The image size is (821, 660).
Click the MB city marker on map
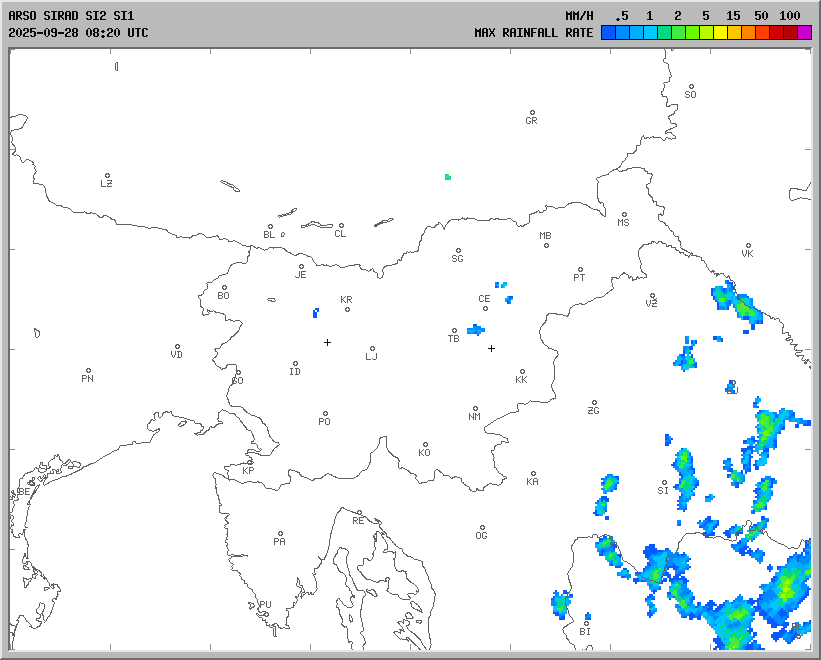point(546,245)
